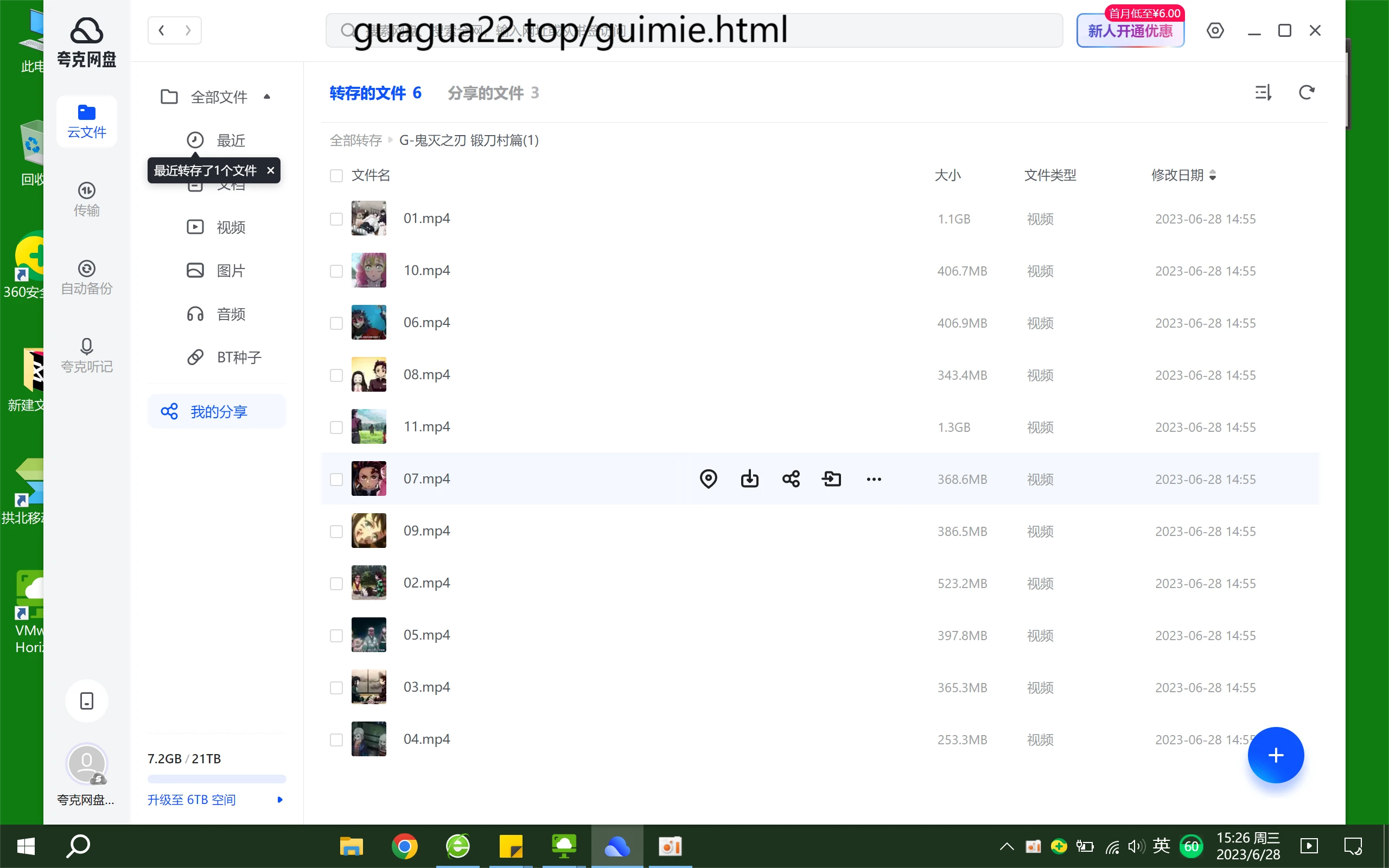Show hidden system tray icons
Screen dimensions: 1389x868
coord(1006,846)
